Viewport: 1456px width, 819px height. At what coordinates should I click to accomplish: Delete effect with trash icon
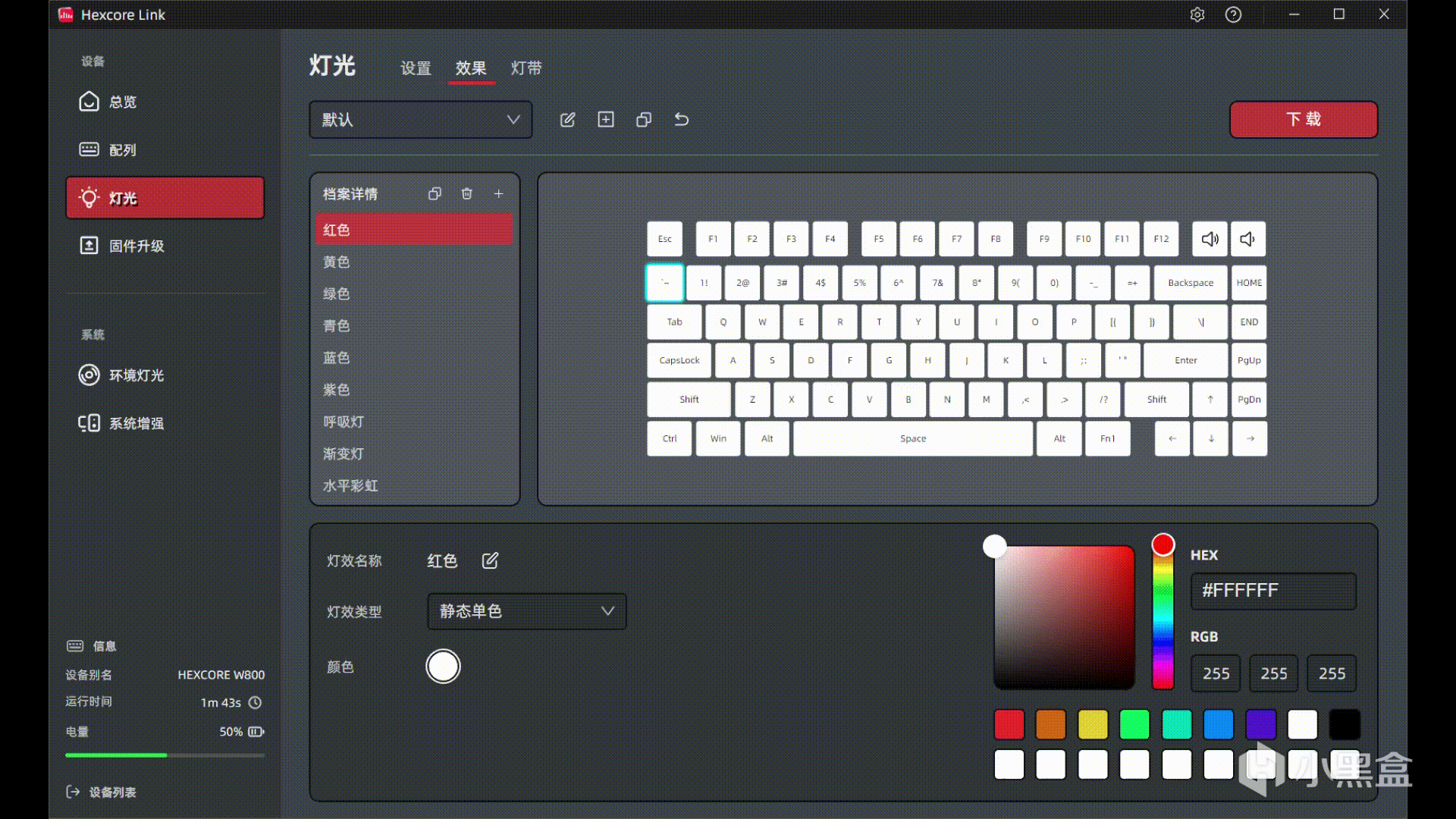467,194
